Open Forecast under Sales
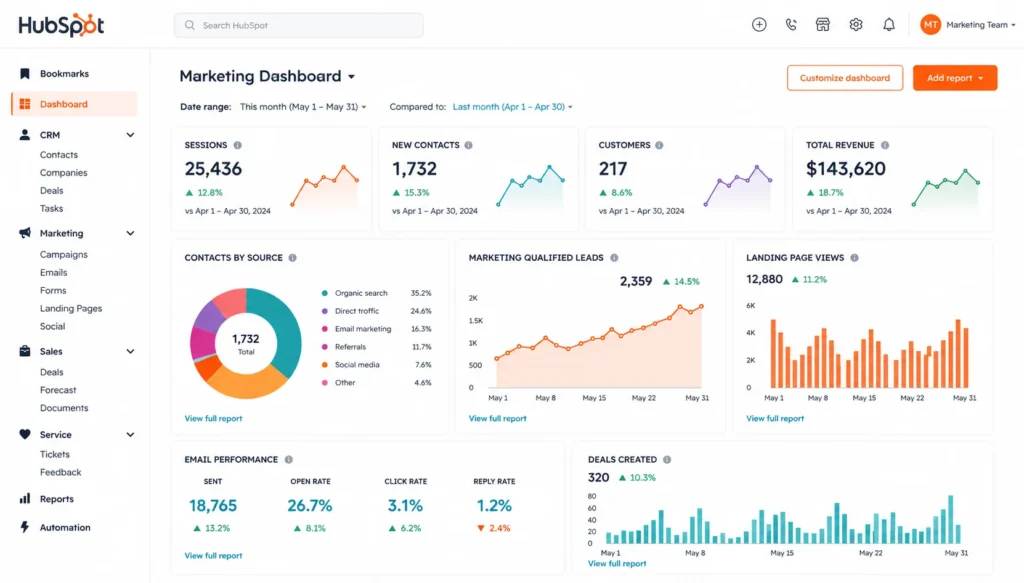This screenshot has height=583, width=1024. point(58,390)
